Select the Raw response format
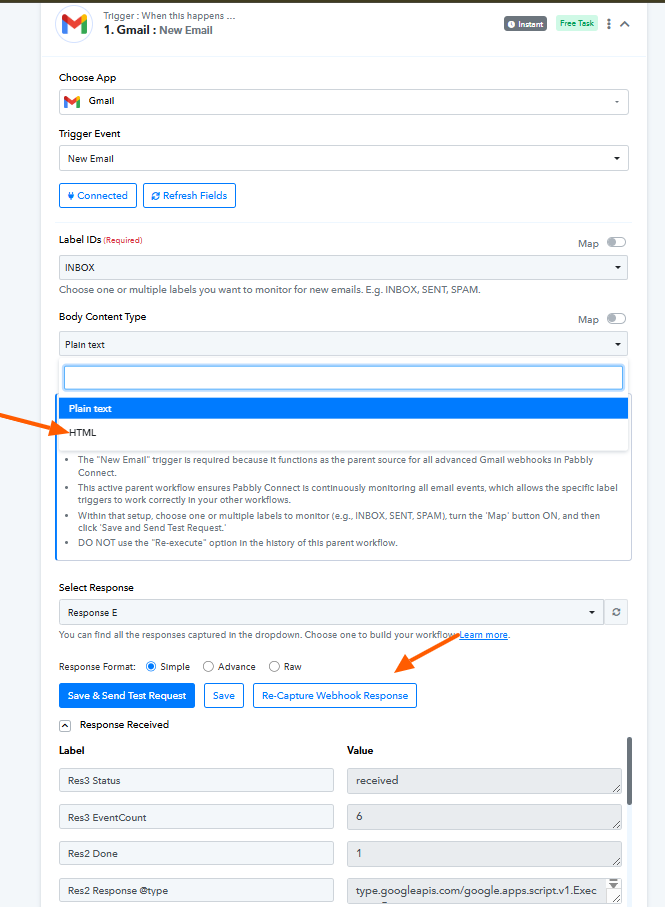This screenshot has width=665, height=907. (274, 666)
